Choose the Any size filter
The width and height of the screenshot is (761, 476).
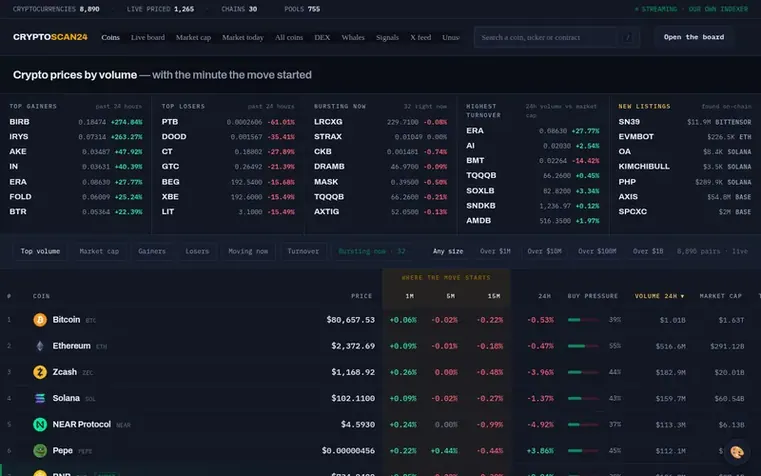[447, 251]
